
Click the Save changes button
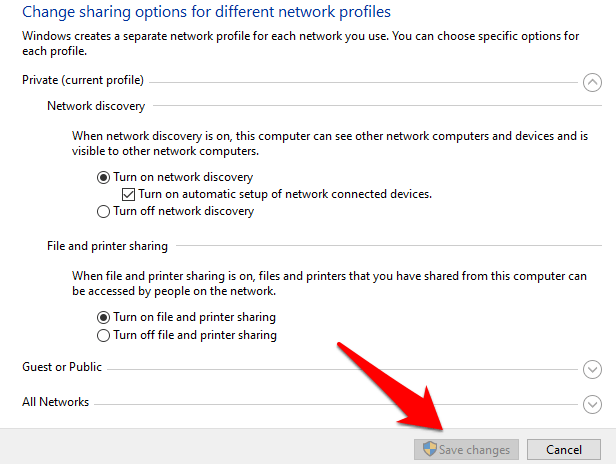click(x=466, y=450)
